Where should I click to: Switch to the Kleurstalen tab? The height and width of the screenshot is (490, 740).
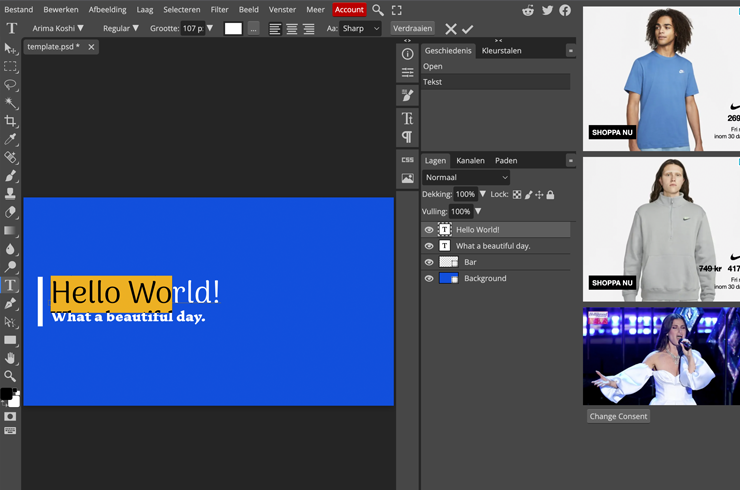[501, 51]
